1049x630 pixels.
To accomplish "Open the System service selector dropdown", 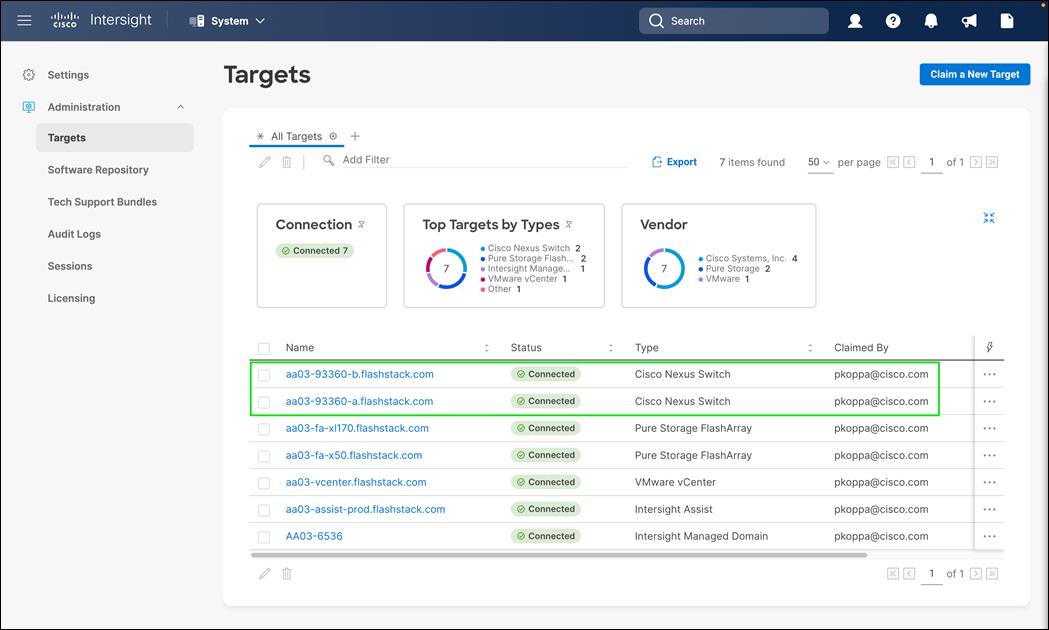I will 227,21.
